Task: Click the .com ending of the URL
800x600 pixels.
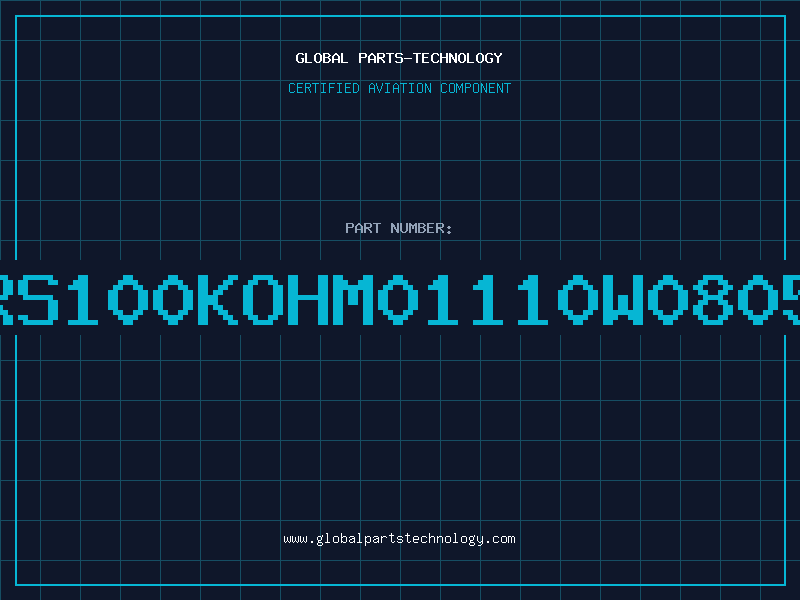Action: pos(500,539)
